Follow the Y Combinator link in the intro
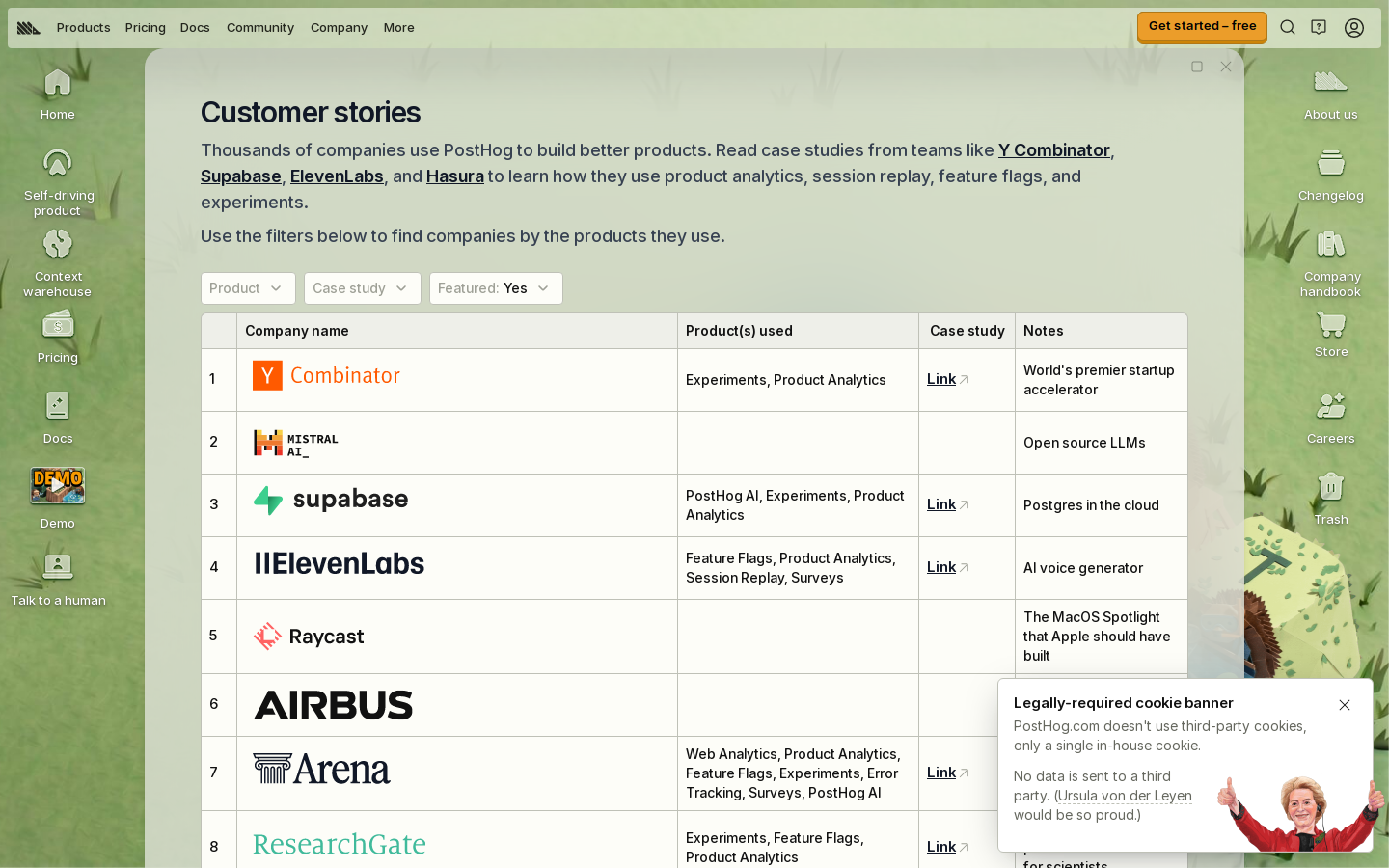The width and height of the screenshot is (1389, 868). point(1054,150)
